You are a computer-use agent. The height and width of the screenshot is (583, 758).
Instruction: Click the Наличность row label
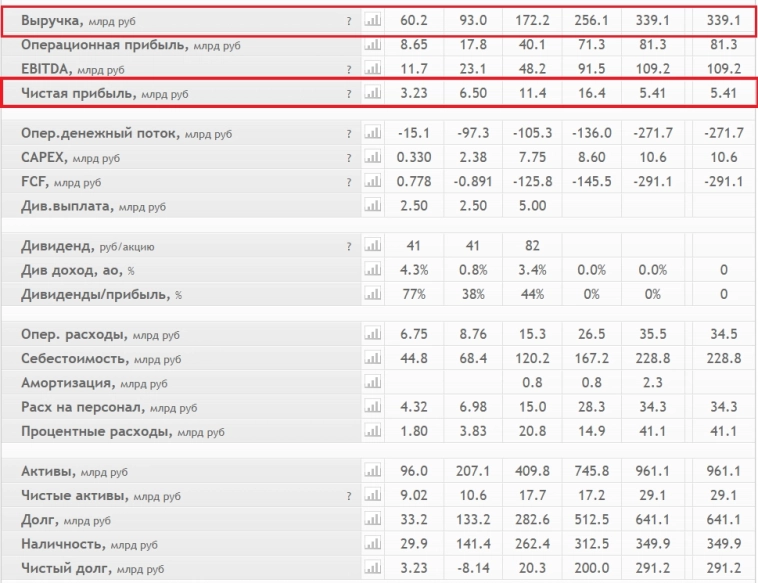[x=89, y=544]
